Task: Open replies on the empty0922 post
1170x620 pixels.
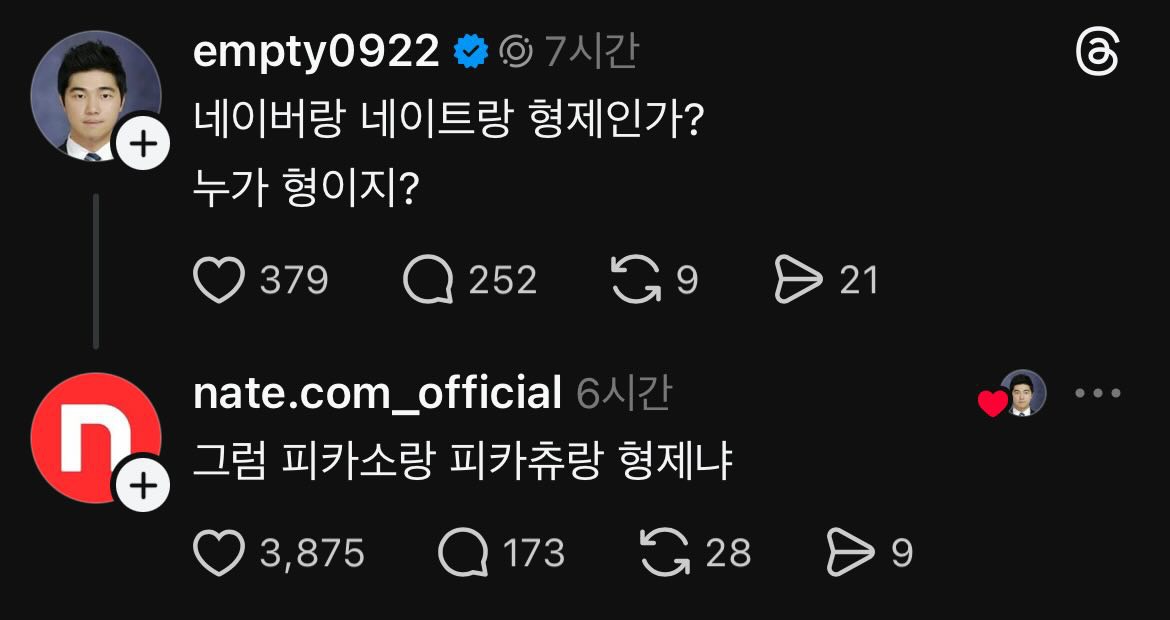Action: (427, 281)
